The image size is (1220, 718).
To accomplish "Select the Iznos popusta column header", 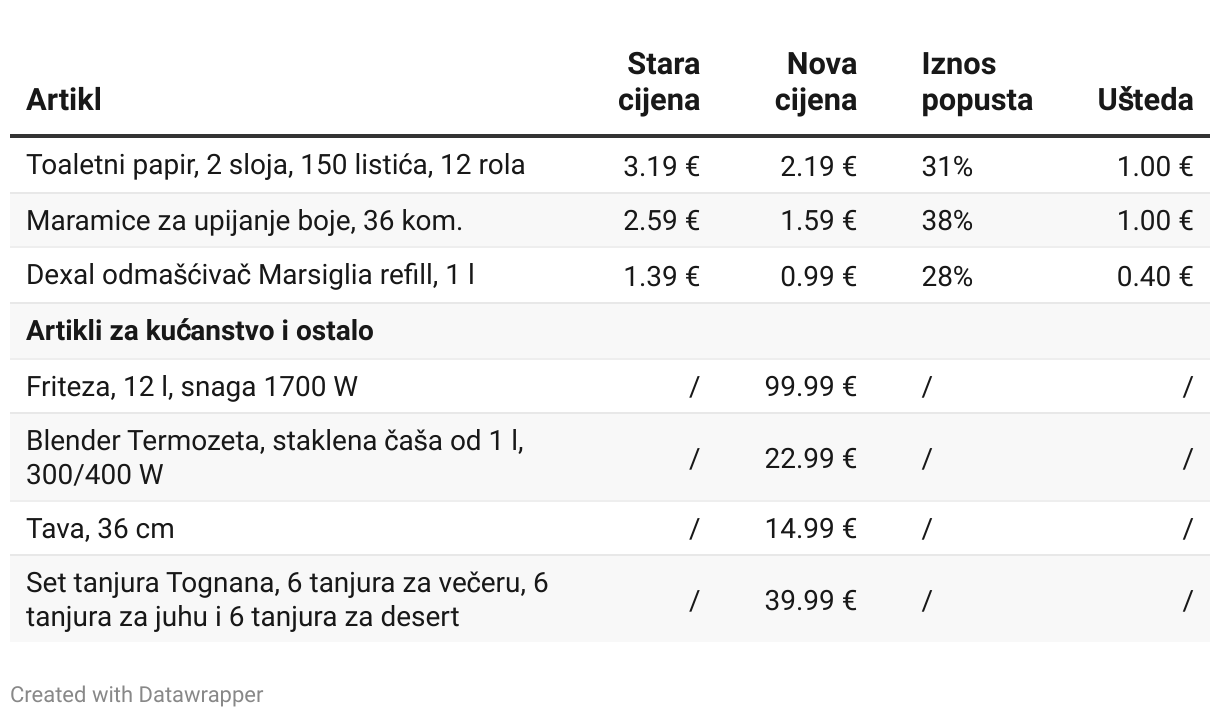I will click(976, 82).
